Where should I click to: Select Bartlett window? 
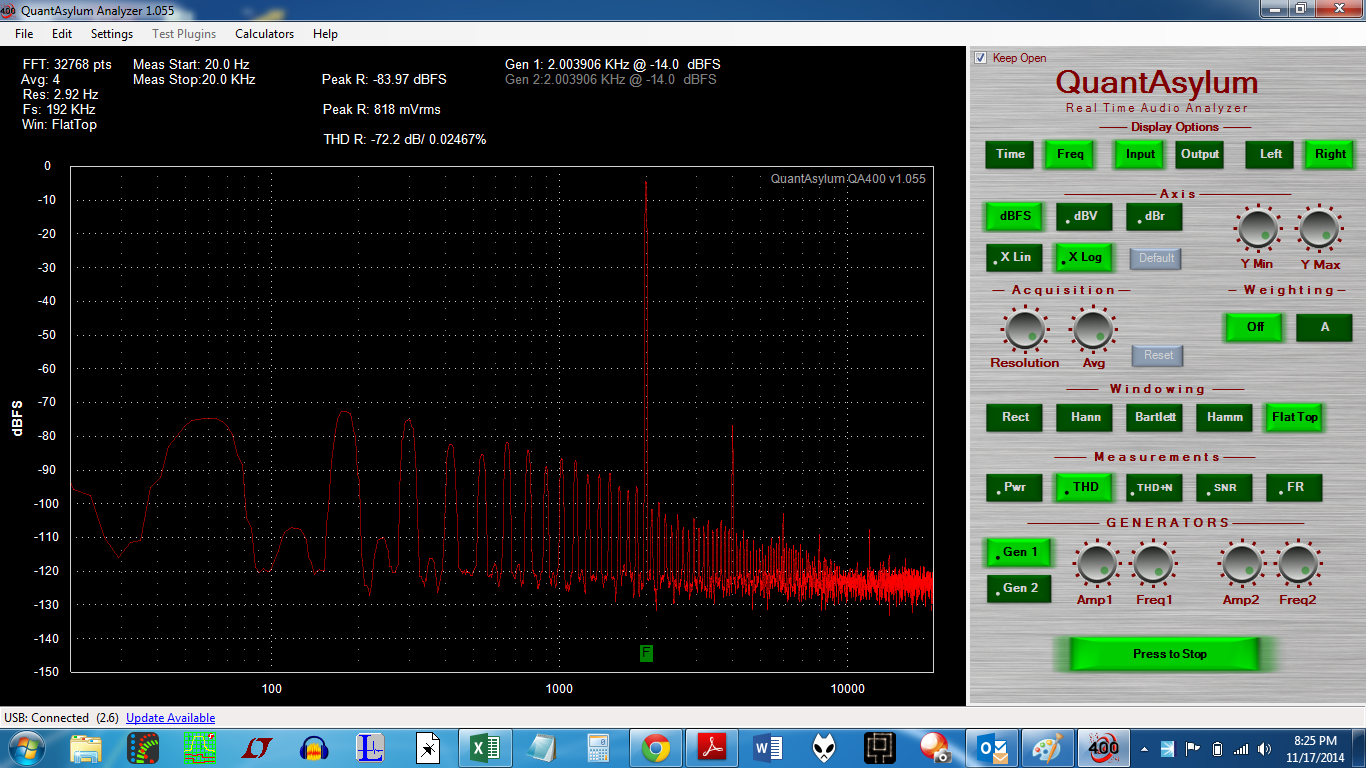click(1155, 417)
